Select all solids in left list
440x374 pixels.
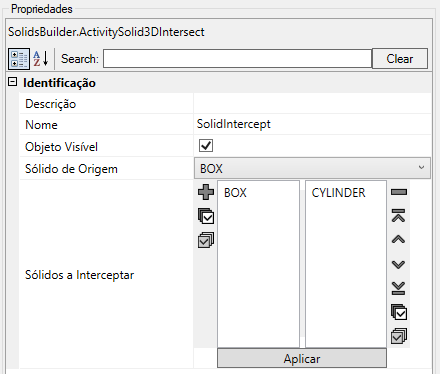click(x=206, y=216)
